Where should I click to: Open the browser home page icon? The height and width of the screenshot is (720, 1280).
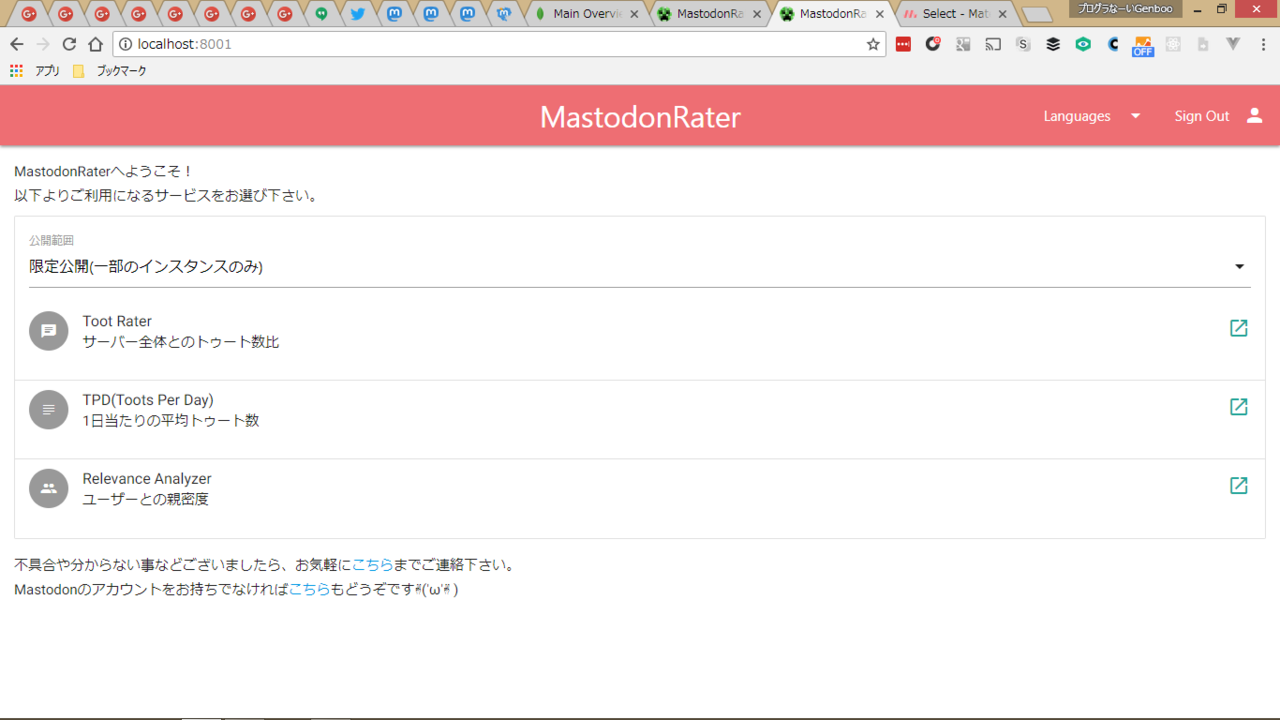[x=96, y=44]
